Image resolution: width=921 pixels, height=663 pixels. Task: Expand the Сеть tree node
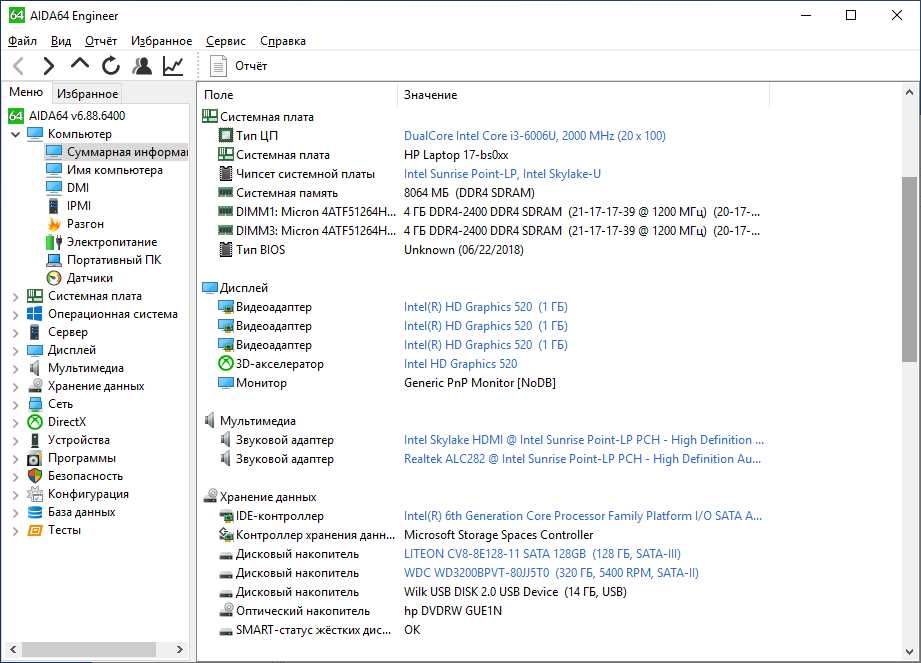pyautogui.click(x=16, y=405)
